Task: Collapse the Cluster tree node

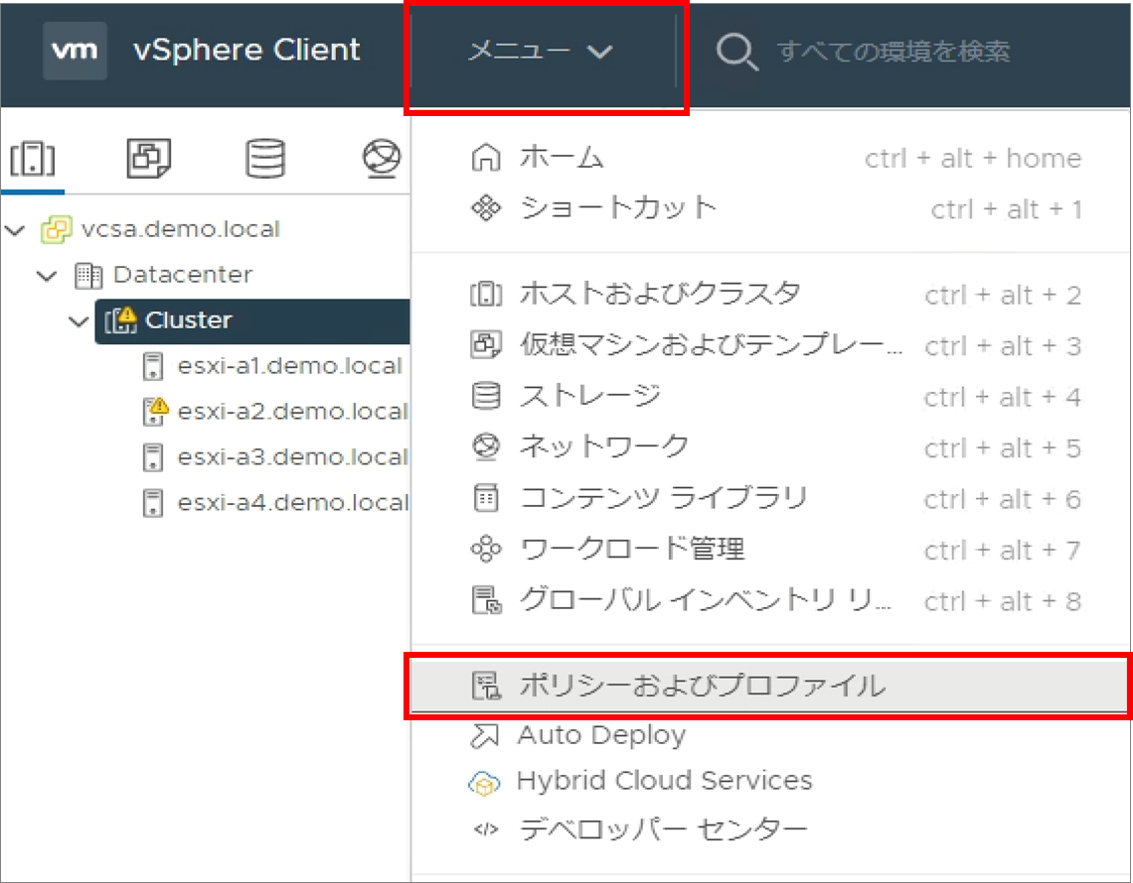Action: pyautogui.click(x=78, y=321)
